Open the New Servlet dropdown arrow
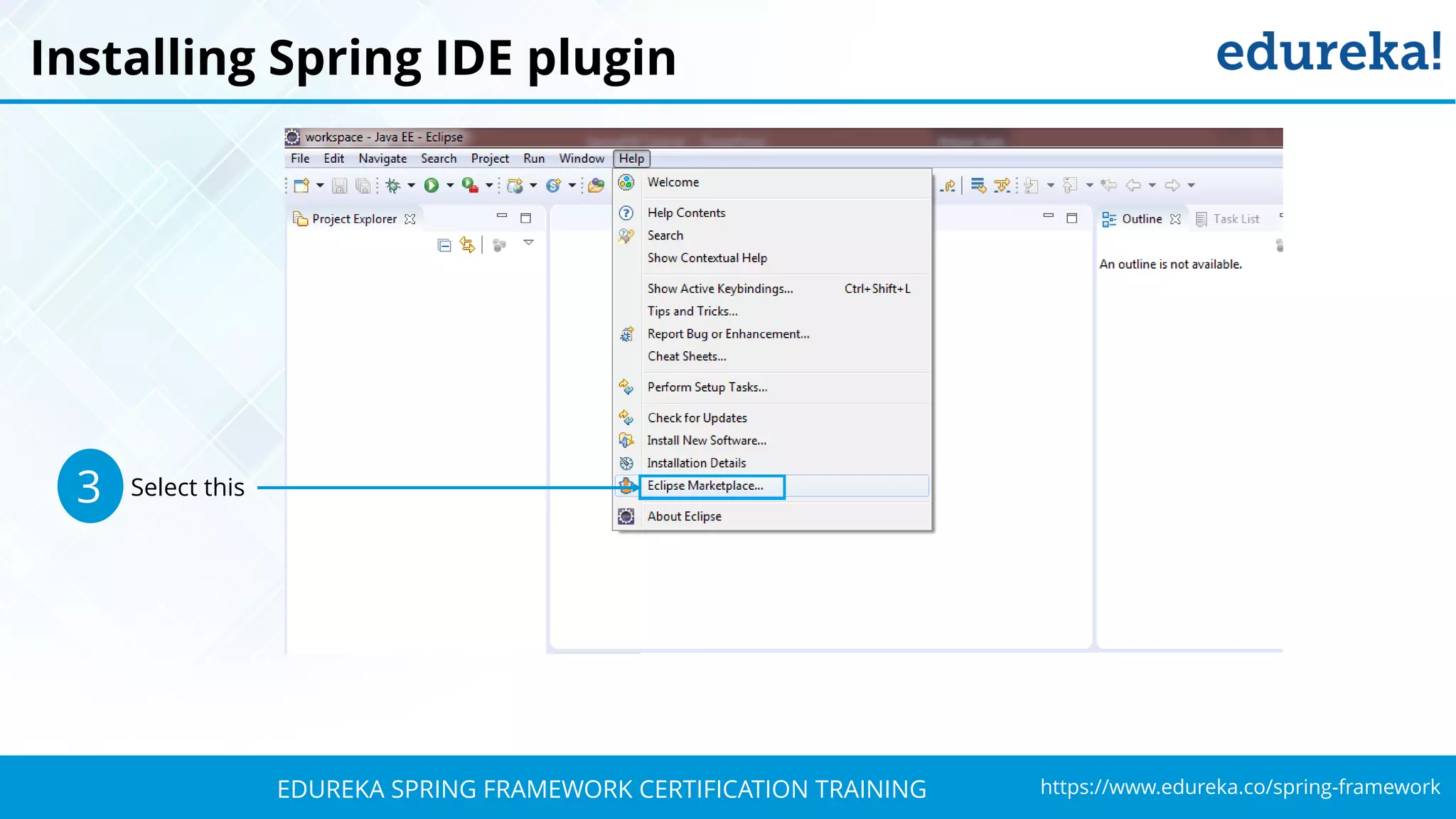 (x=572, y=186)
